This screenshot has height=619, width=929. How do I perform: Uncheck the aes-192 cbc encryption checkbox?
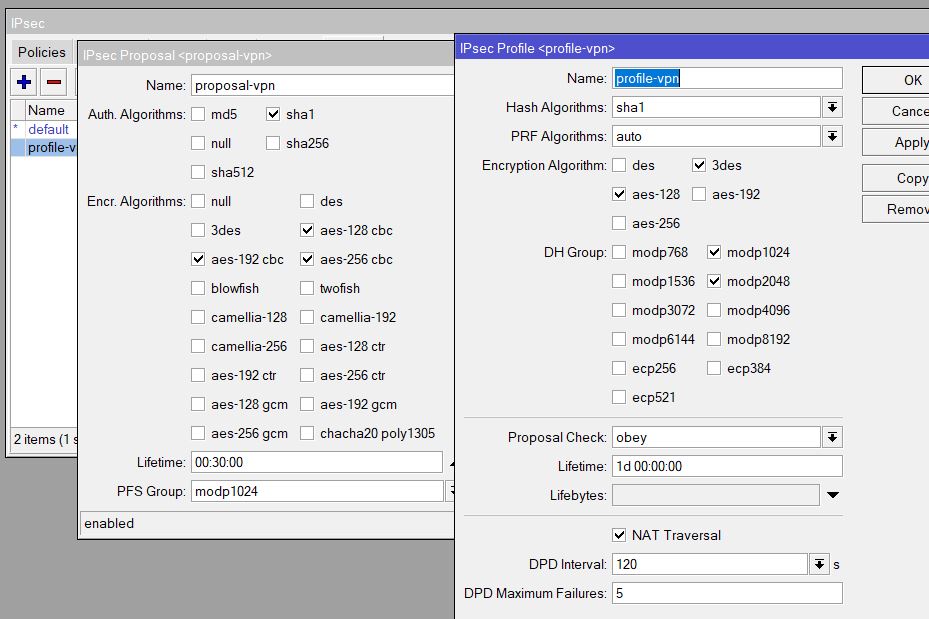tap(198, 259)
